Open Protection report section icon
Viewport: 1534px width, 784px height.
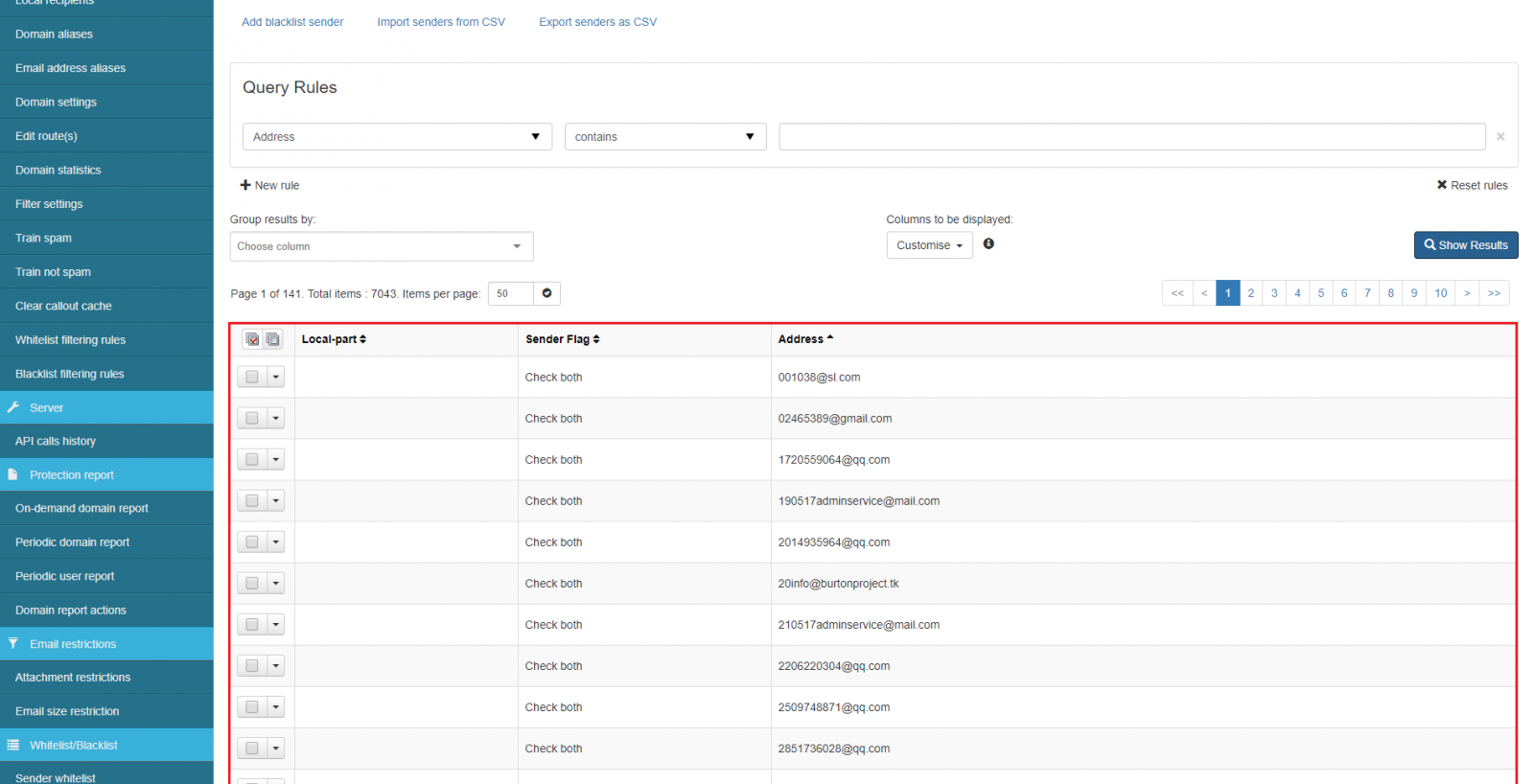[13, 474]
